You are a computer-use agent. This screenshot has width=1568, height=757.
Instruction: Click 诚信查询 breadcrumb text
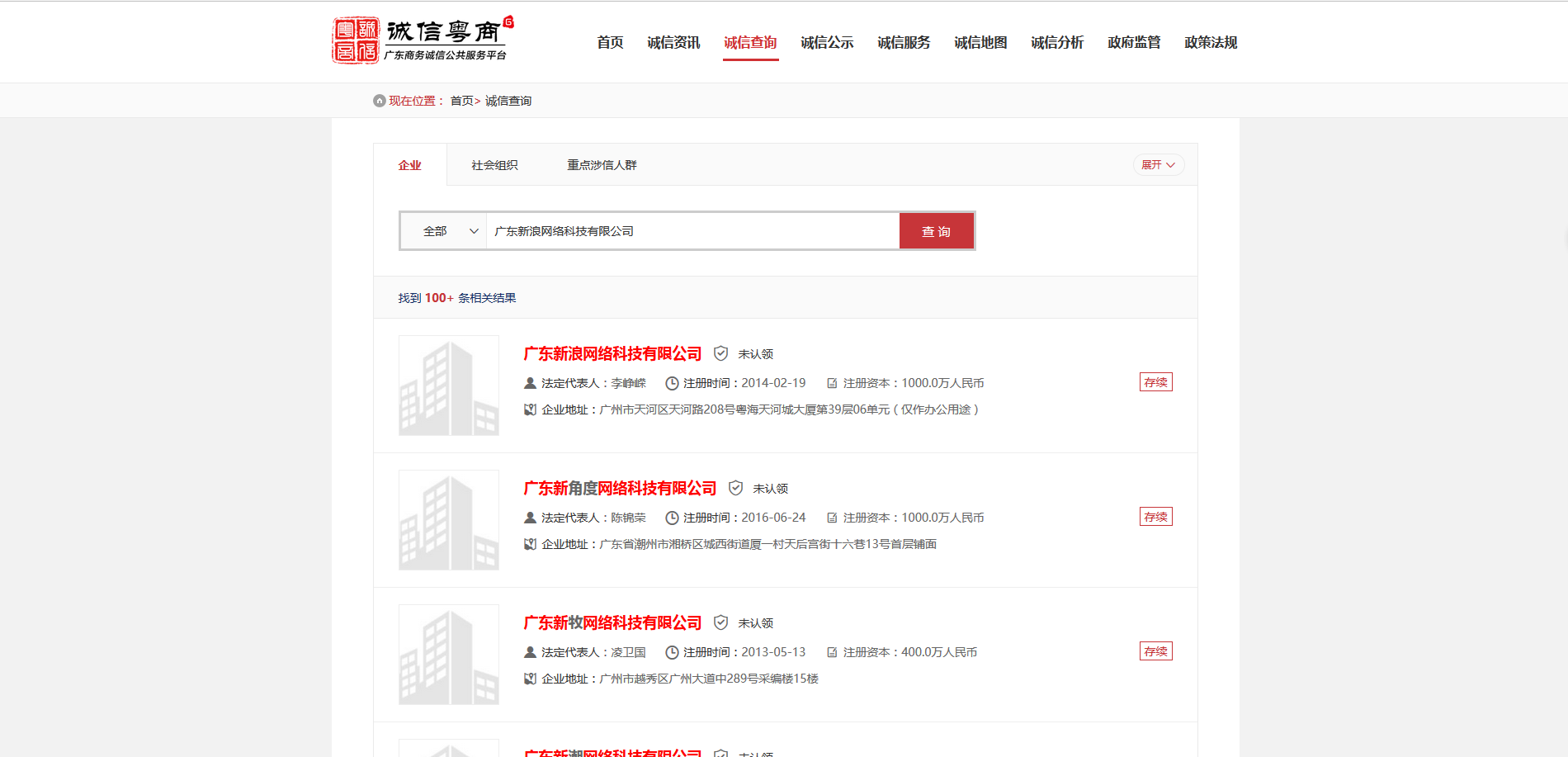(x=508, y=101)
